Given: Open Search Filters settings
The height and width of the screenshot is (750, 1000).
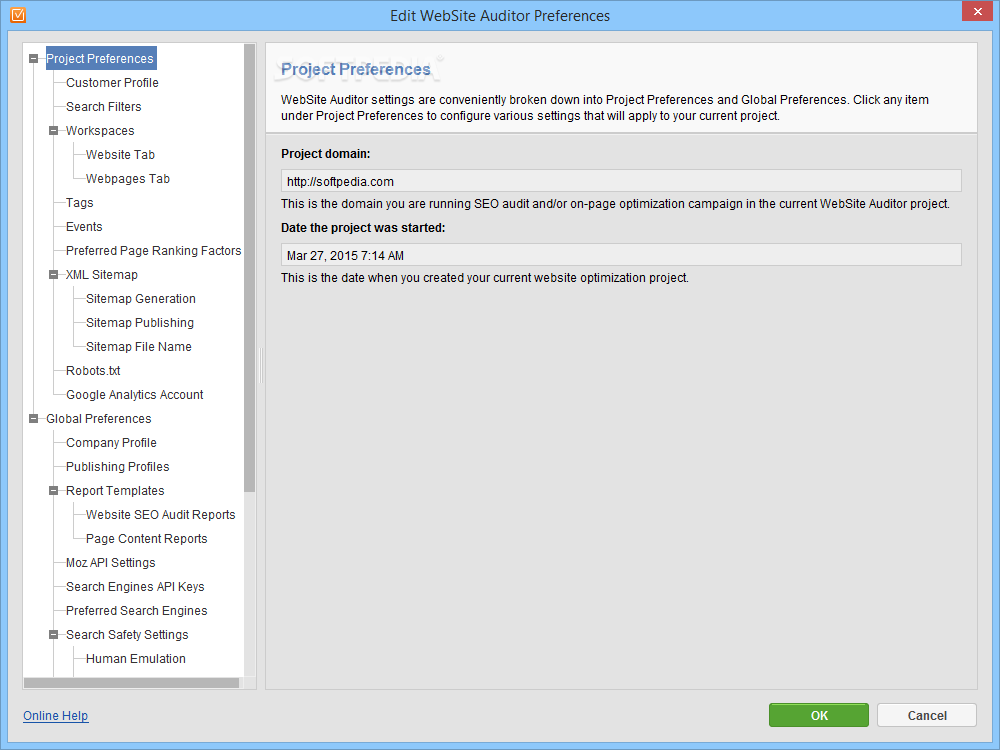Looking at the screenshot, I should 103,107.
